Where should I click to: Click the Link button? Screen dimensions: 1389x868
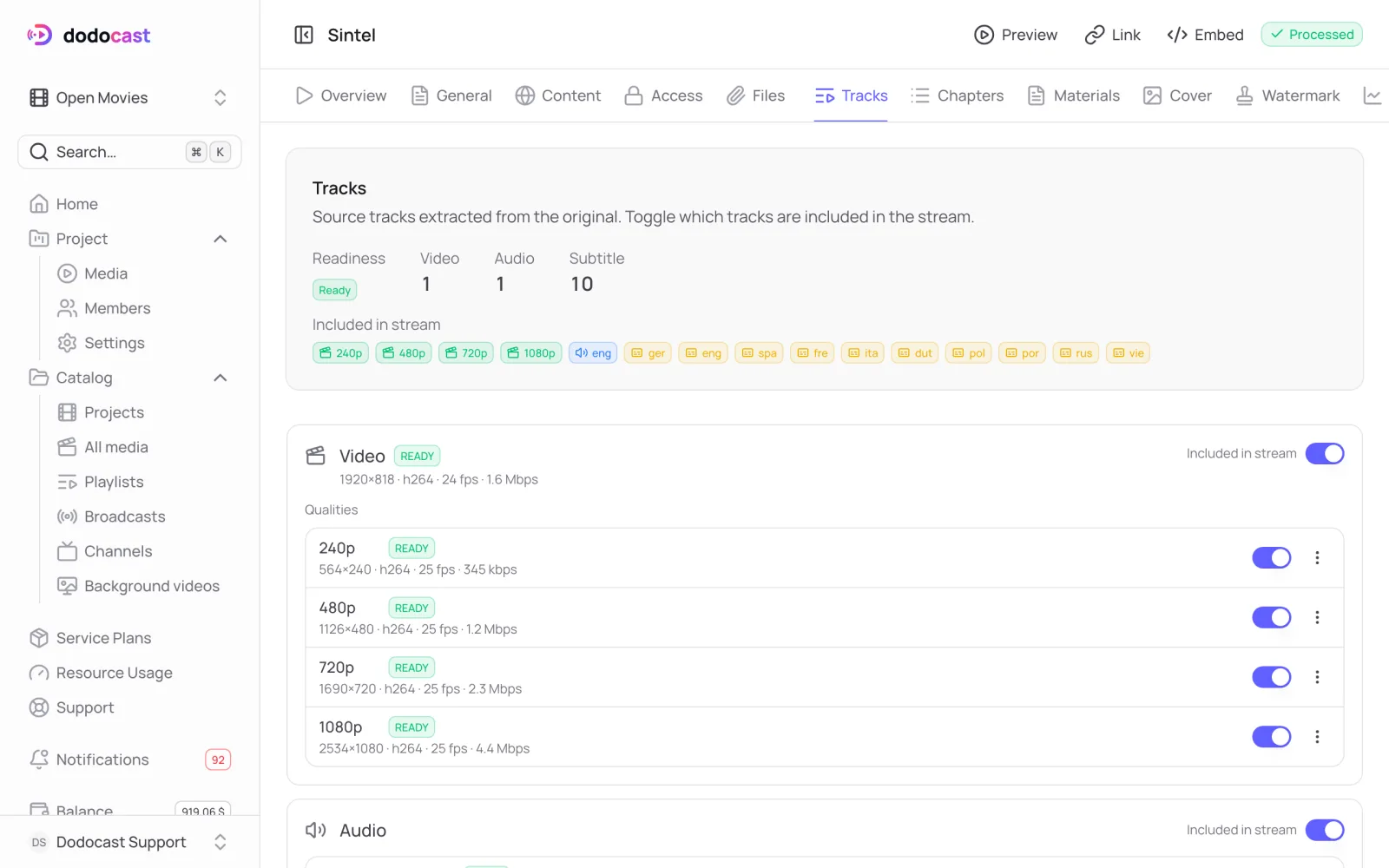coord(1113,35)
